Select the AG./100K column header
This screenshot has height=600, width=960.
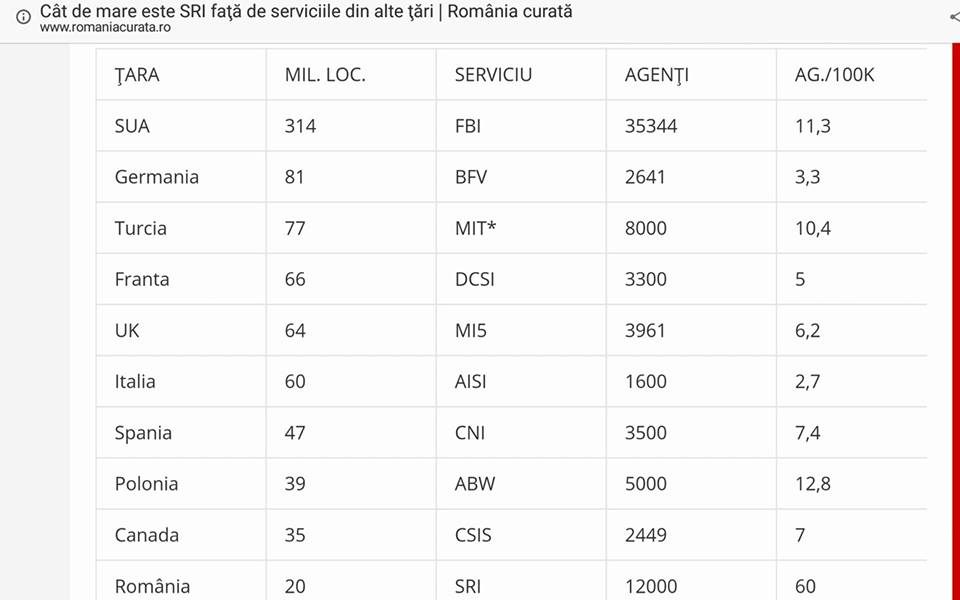(835, 75)
